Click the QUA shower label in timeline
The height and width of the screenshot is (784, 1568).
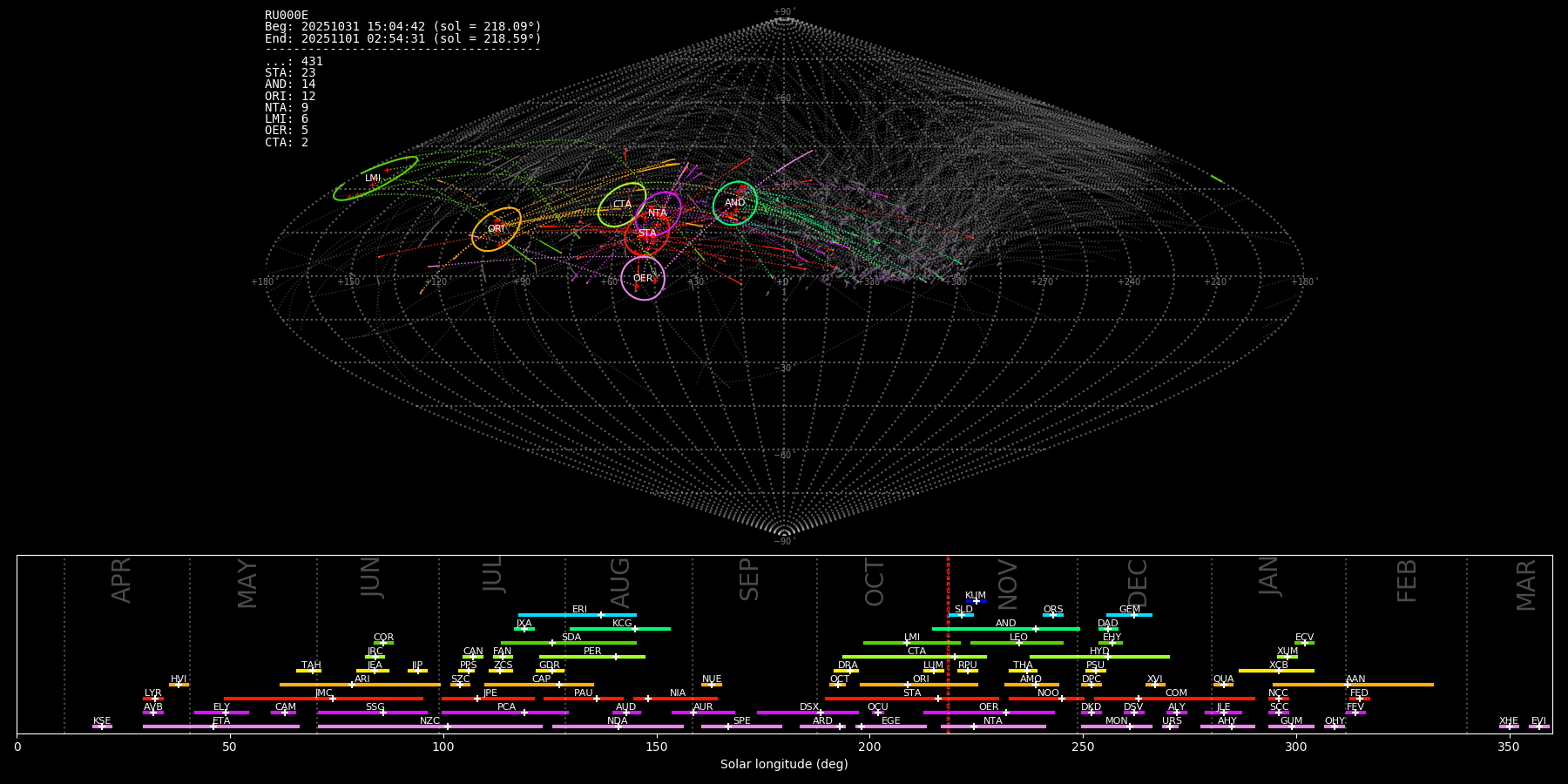coord(1223,679)
